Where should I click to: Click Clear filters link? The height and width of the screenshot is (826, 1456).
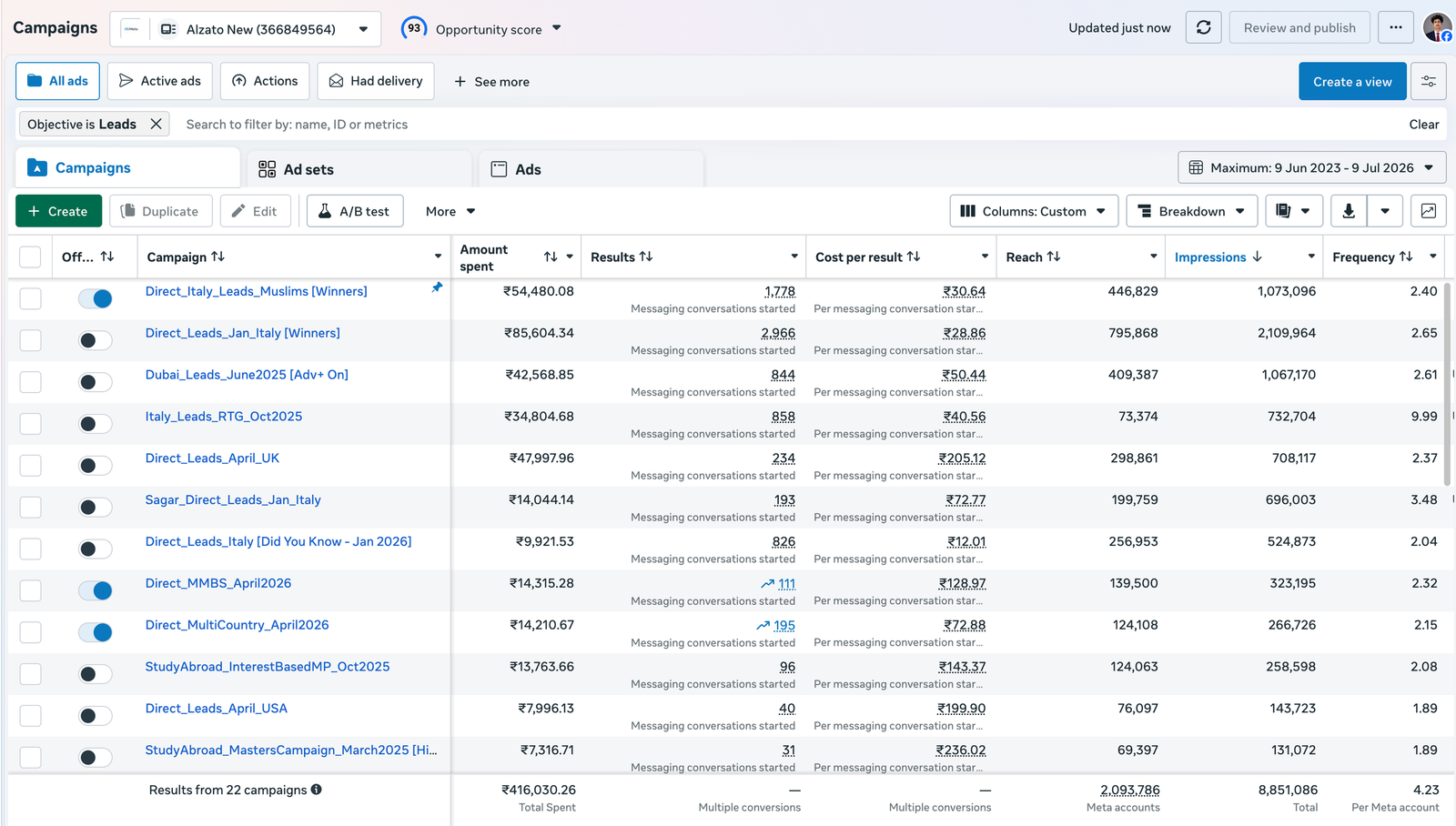pos(1424,124)
